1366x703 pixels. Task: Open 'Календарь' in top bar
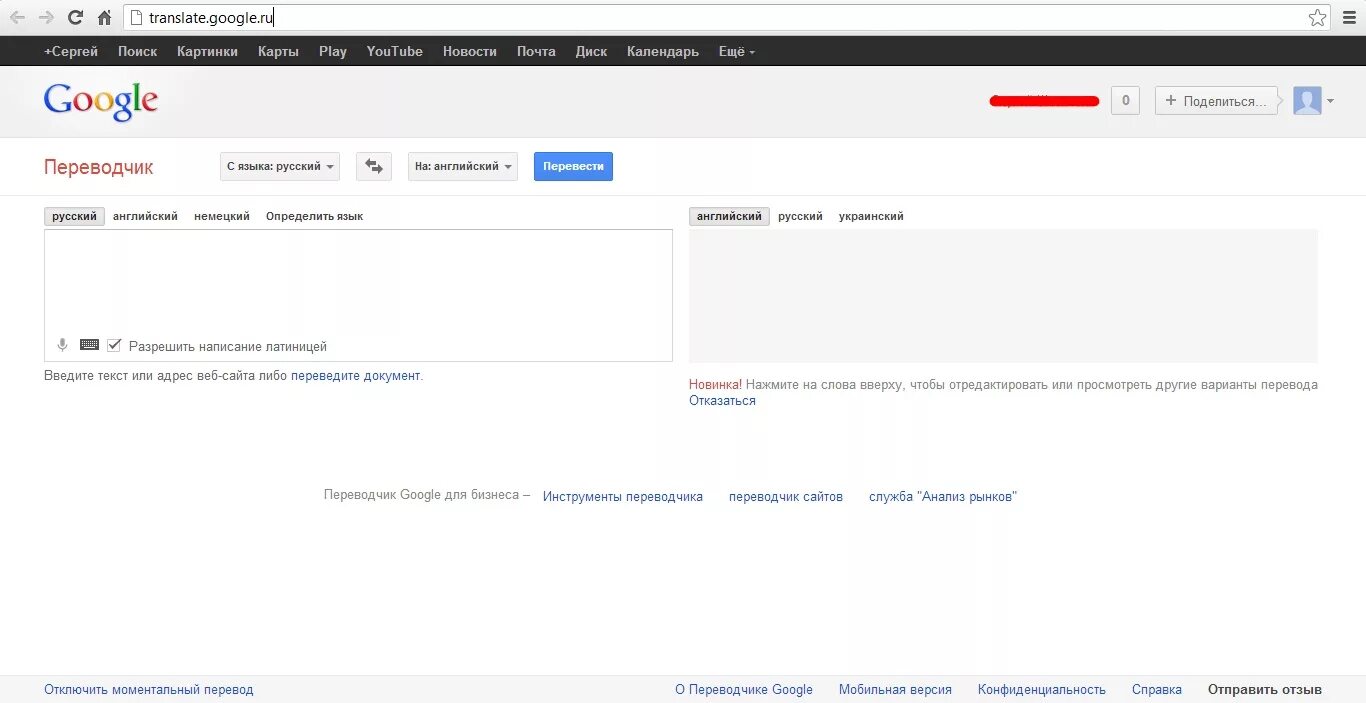(x=663, y=51)
